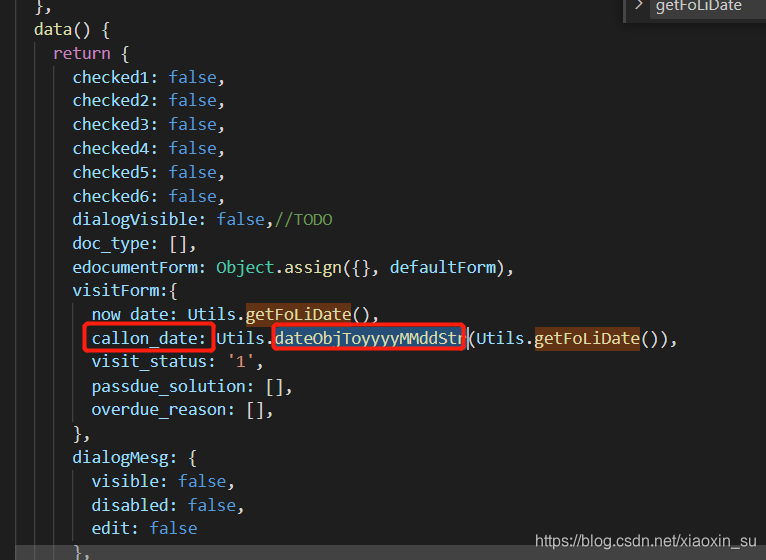Expand the find widget chevron beside getFoLiDate

(x=638, y=5)
